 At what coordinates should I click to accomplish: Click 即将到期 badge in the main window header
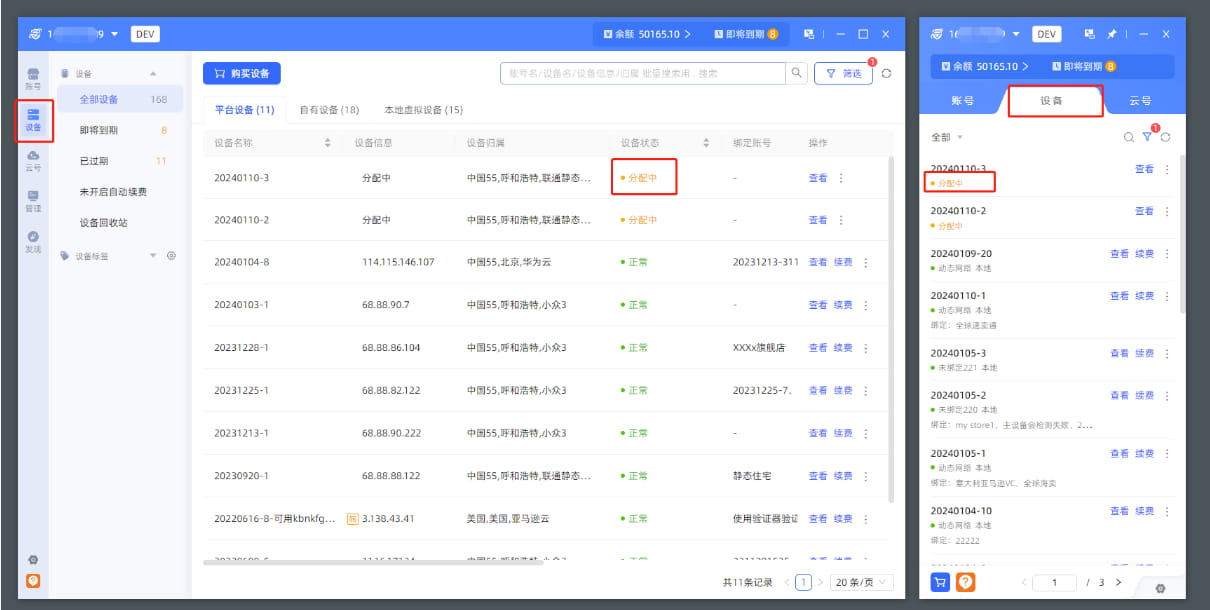click(x=746, y=34)
